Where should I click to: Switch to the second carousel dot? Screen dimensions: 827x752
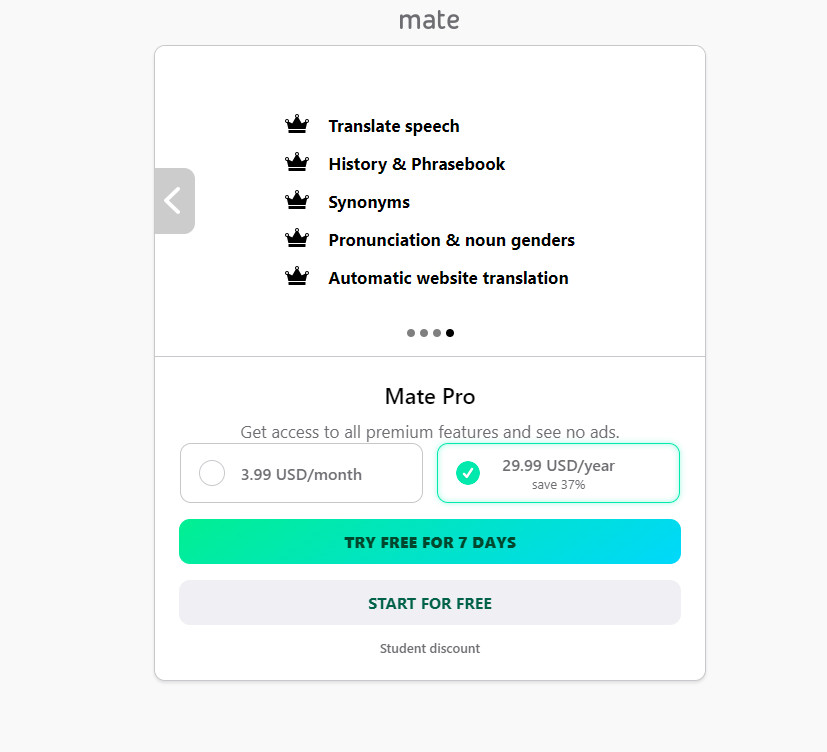[424, 333]
